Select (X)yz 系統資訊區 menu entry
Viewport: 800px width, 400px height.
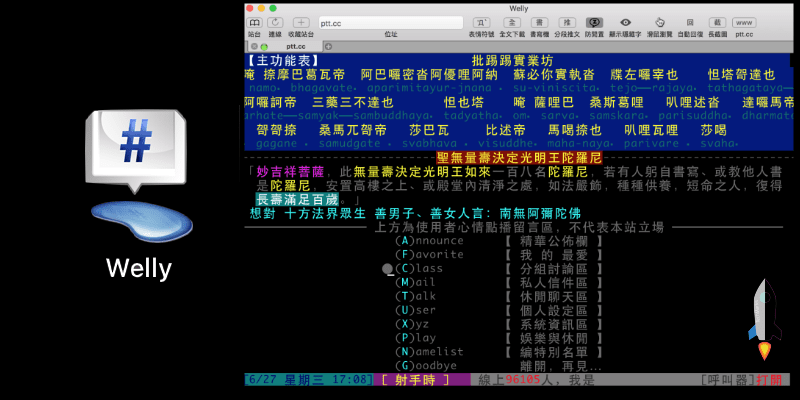pos(499,324)
